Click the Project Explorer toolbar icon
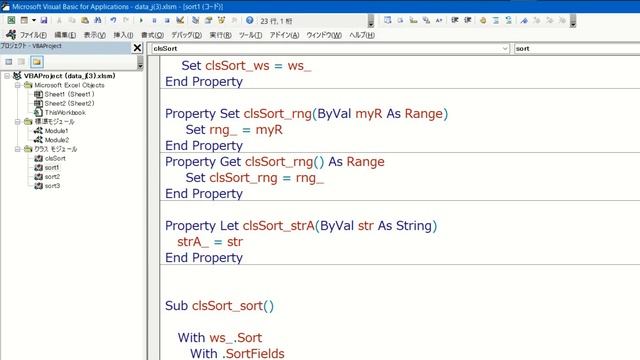The width and height of the screenshot is (640, 360). click(x=196, y=20)
